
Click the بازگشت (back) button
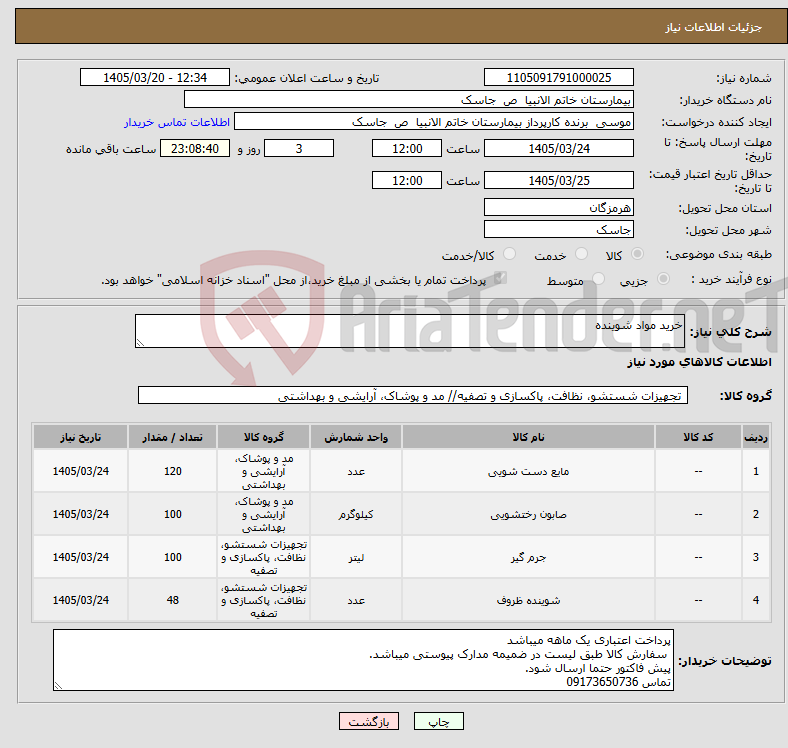369,721
